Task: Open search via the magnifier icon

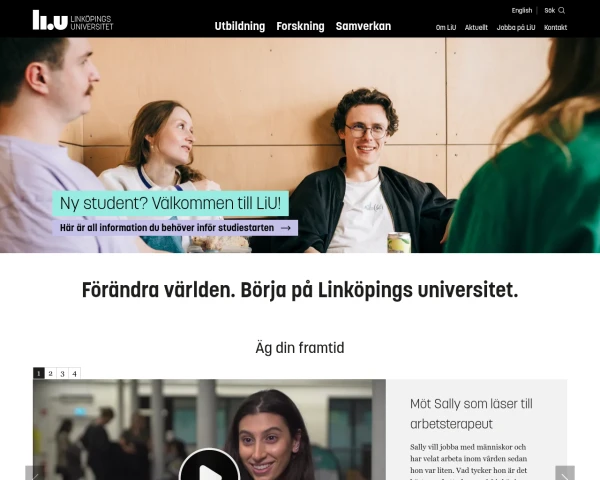Action: tap(561, 10)
